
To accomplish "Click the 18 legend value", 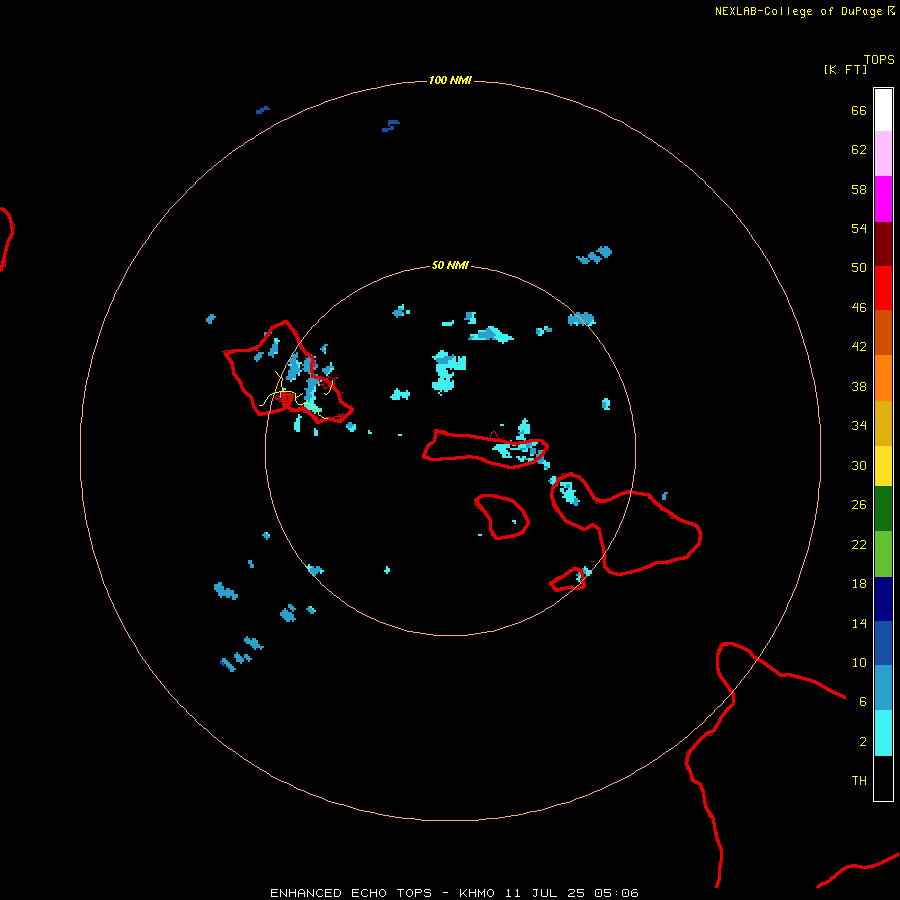I will pos(859,584).
